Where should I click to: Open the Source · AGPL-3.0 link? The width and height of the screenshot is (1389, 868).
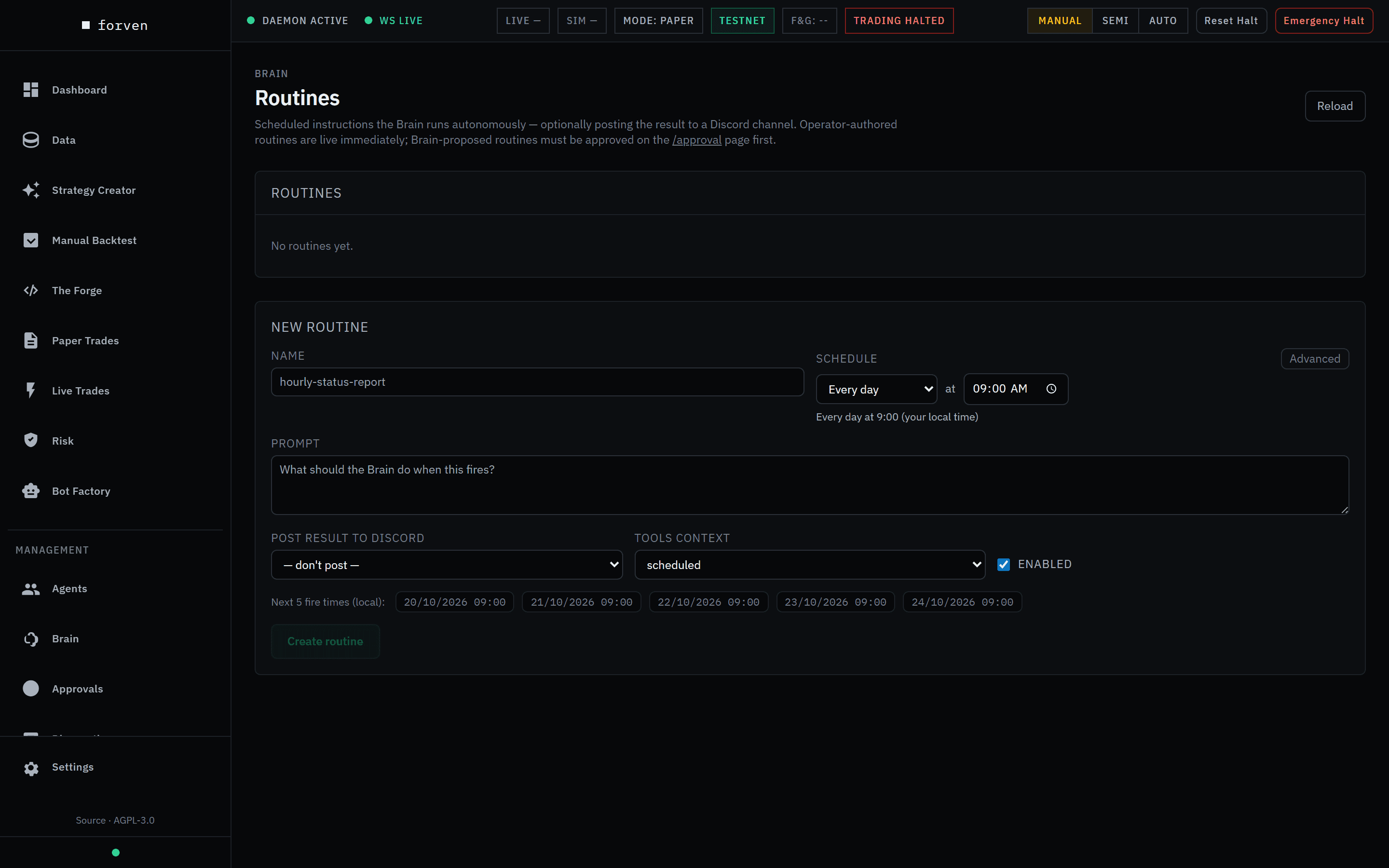(115, 820)
